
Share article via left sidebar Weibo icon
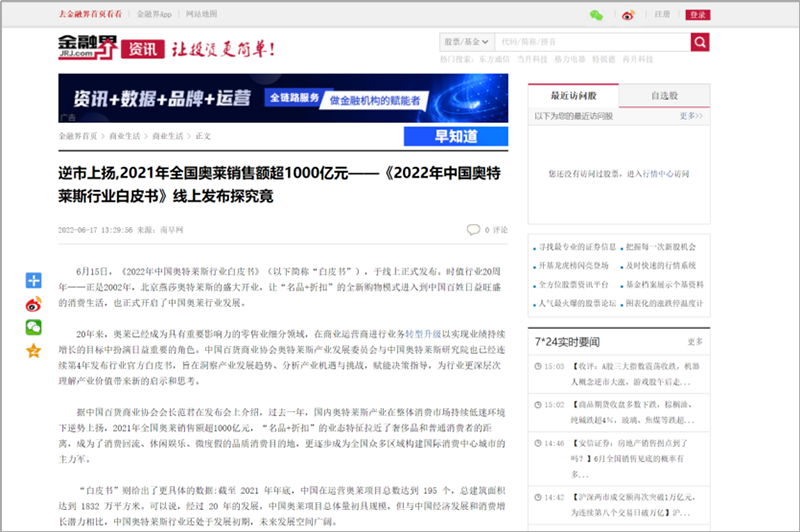(x=34, y=304)
